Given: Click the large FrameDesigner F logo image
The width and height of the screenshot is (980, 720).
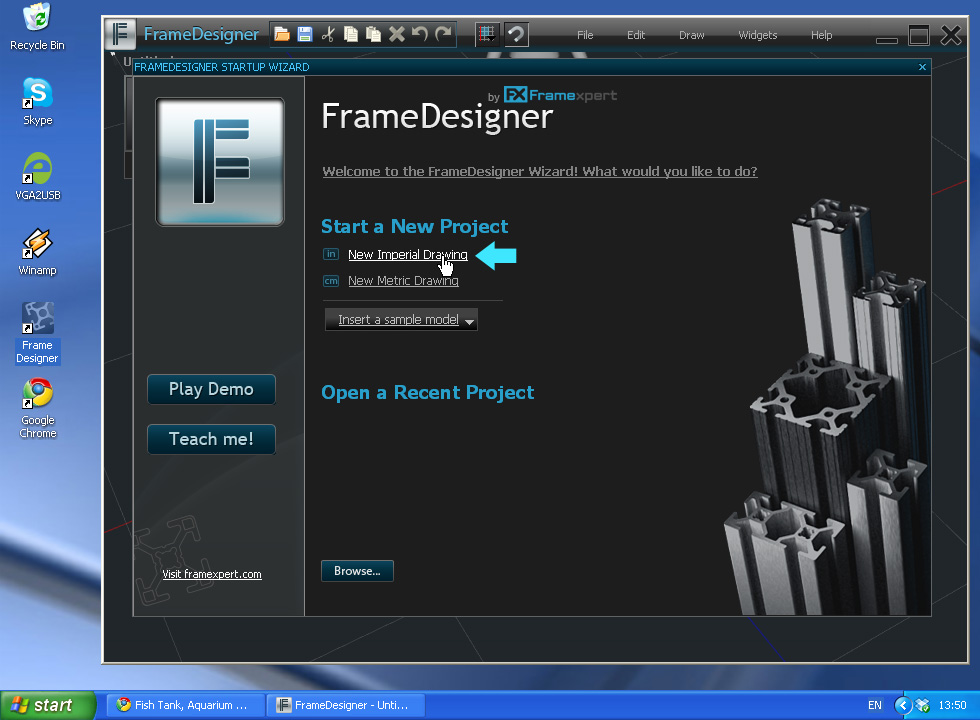Looking at the screenshot, I should pyautogui.click(x=220, y=162).
